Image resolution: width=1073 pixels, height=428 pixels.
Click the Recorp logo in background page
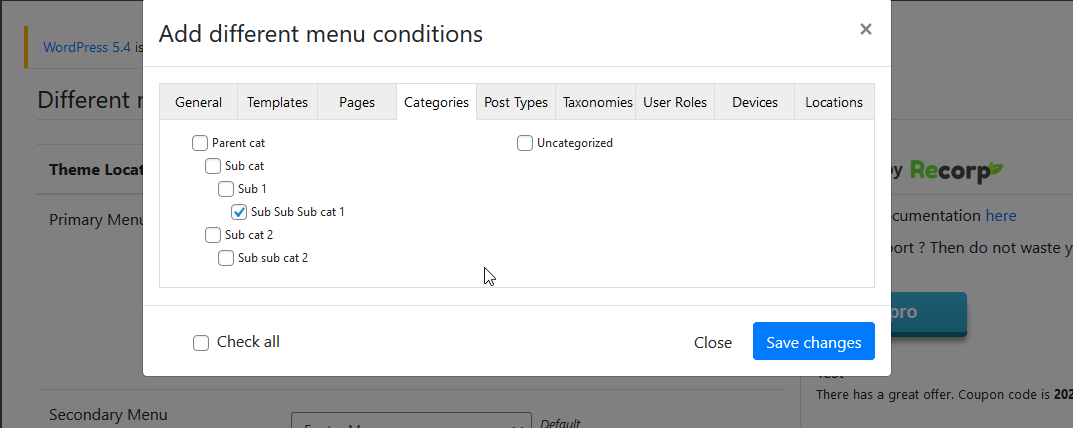click(x=956, y=171)
